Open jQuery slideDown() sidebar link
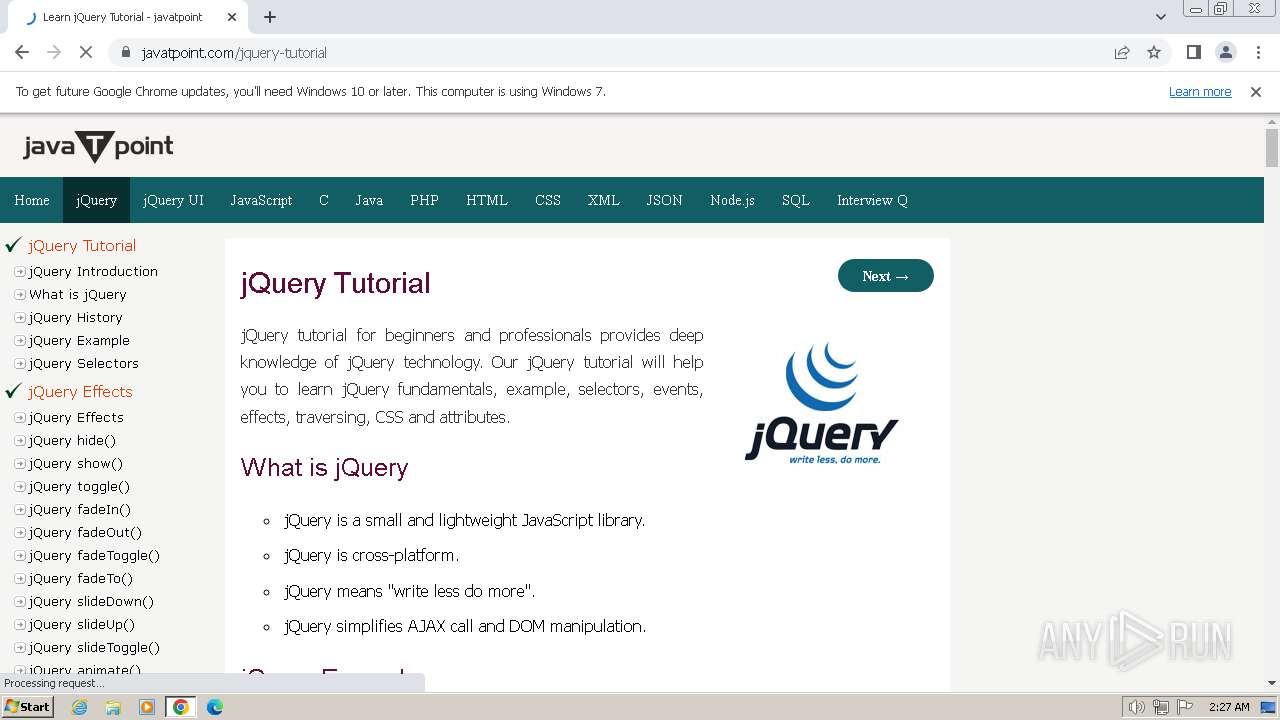The height and width of the screenshot is (720, 1280). point(92,601)
